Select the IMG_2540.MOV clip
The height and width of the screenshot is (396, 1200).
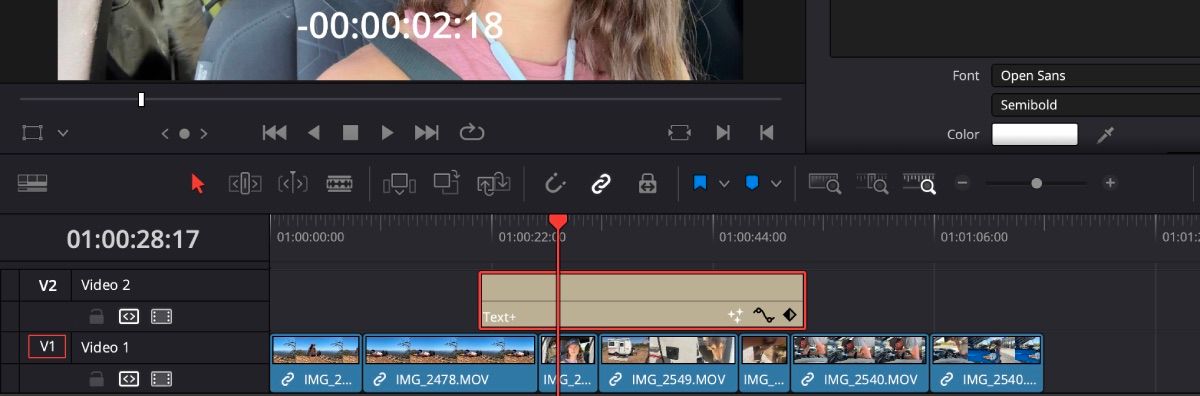click(860, 363)
